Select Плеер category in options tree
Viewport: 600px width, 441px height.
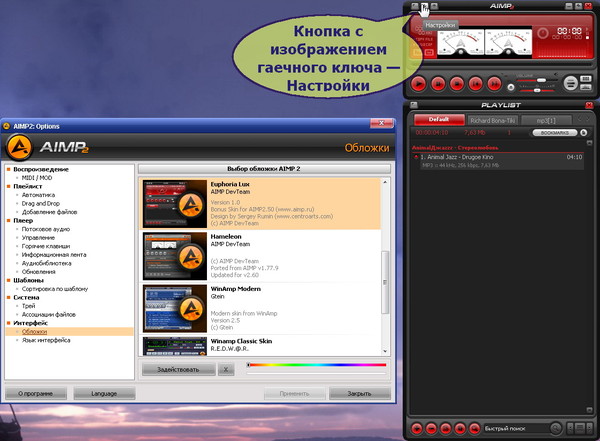[23, 220]
